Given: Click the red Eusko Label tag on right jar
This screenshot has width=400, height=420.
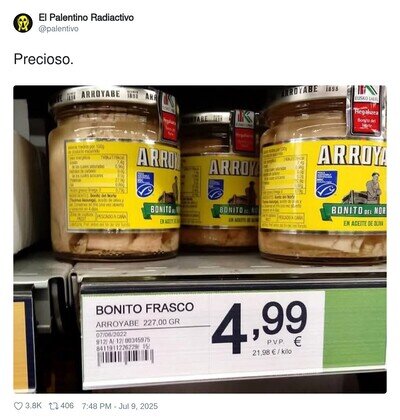Looking at the screenshot, I should click(x=366, y=110).
